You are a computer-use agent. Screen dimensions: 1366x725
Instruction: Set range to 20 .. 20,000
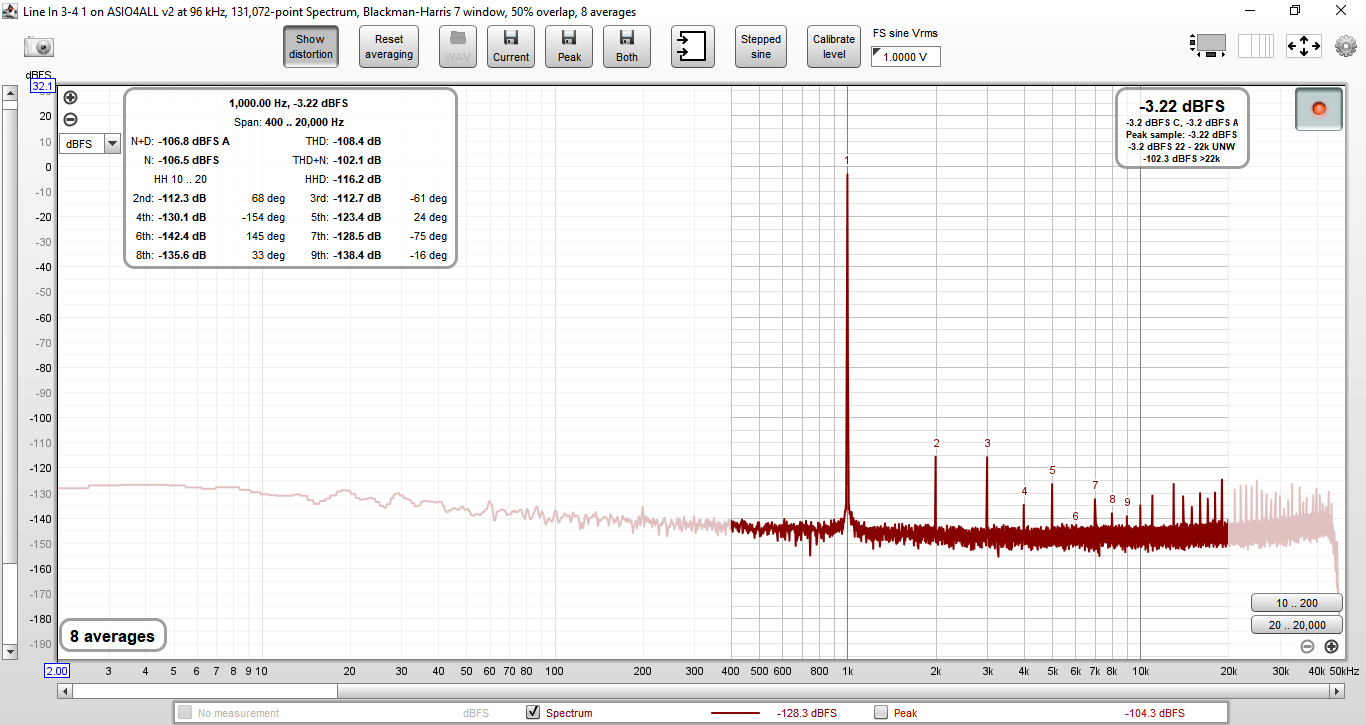click(1296, 625)
